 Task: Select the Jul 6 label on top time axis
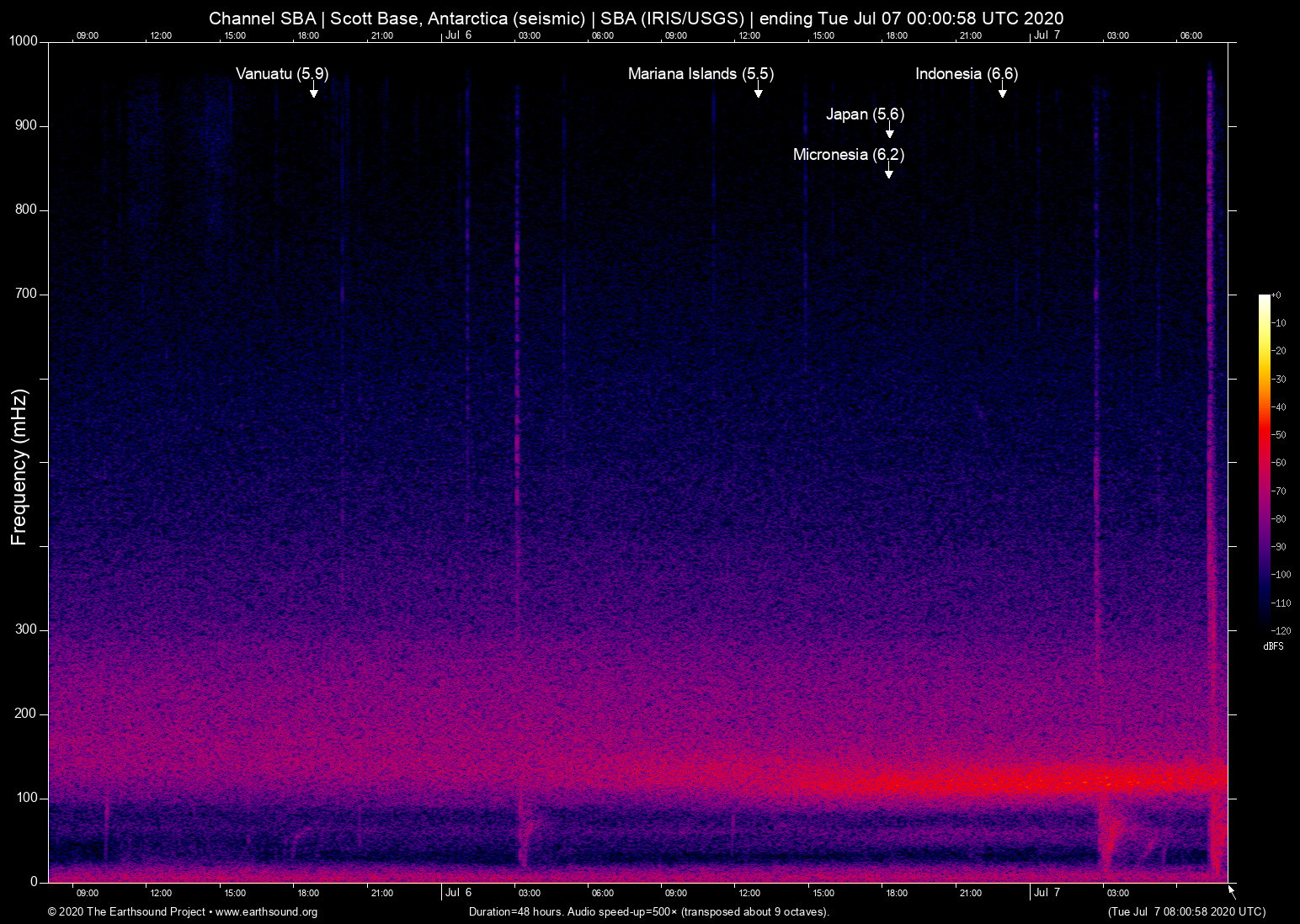(x=460, y=36)
